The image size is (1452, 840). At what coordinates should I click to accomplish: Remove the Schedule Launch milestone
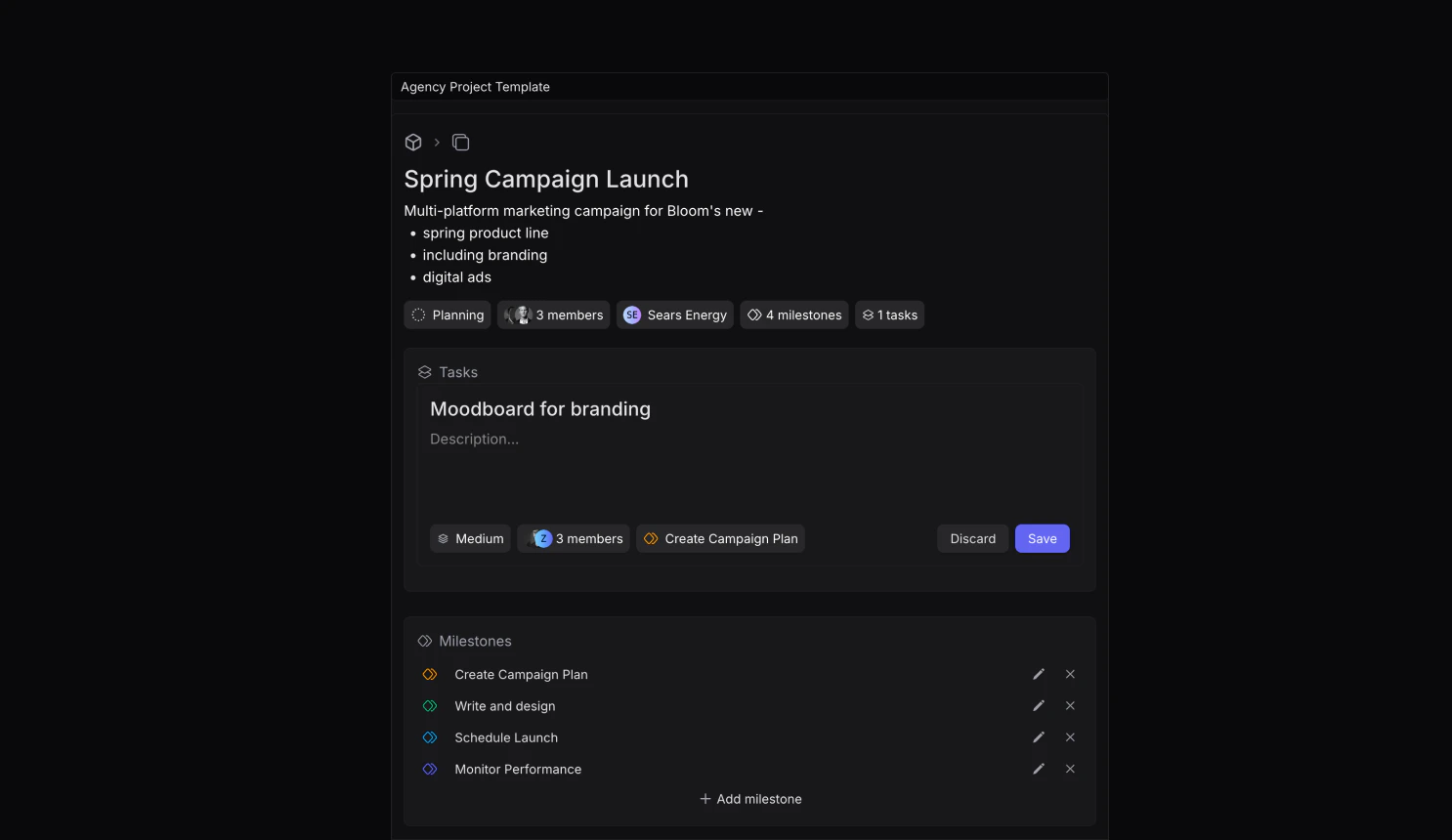pos(1070,737)
